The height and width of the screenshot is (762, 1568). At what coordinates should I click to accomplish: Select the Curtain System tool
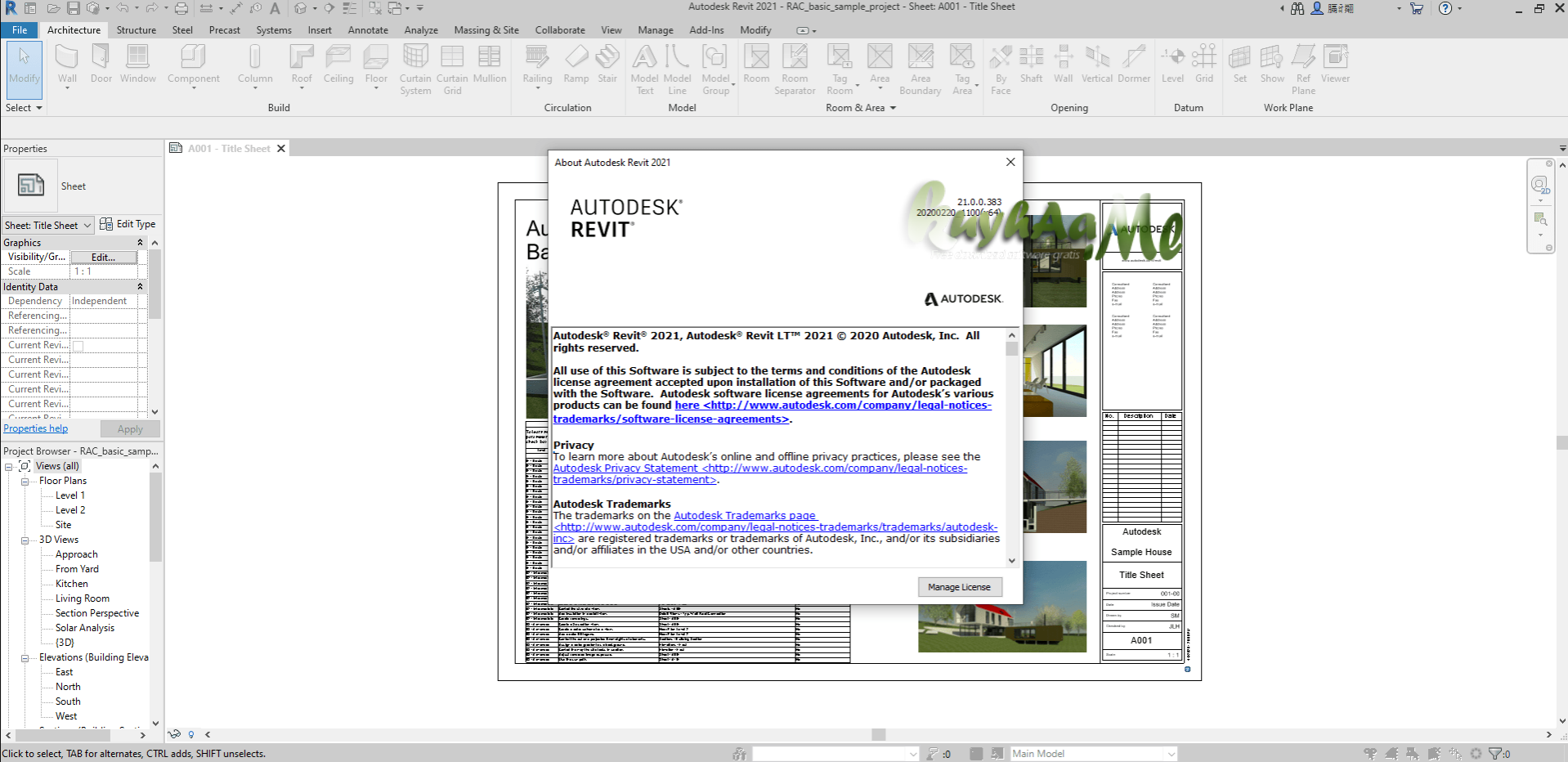tap(415, 69)
